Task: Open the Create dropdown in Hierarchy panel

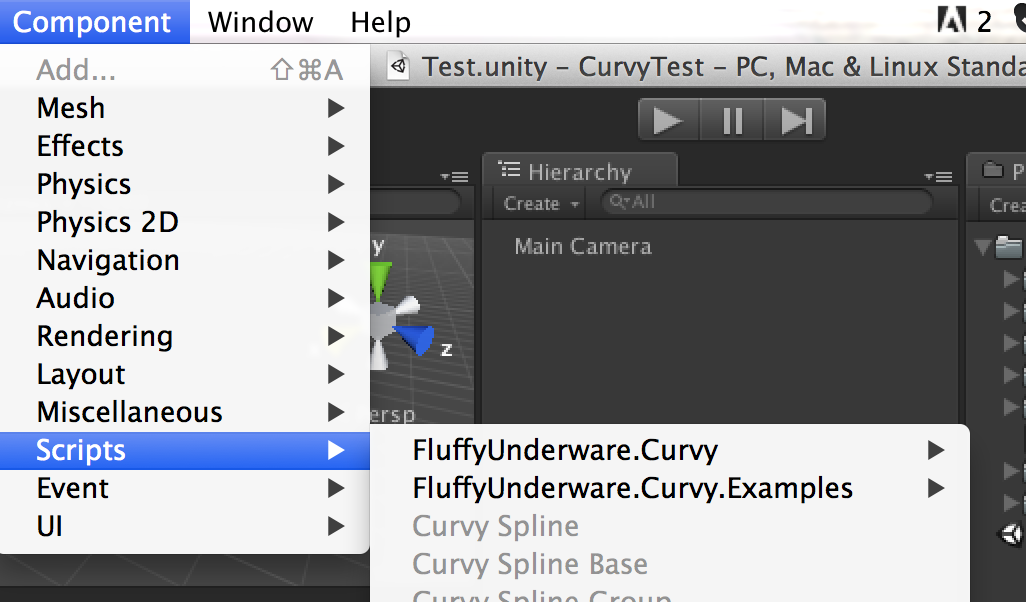Action: click(540, 204)
